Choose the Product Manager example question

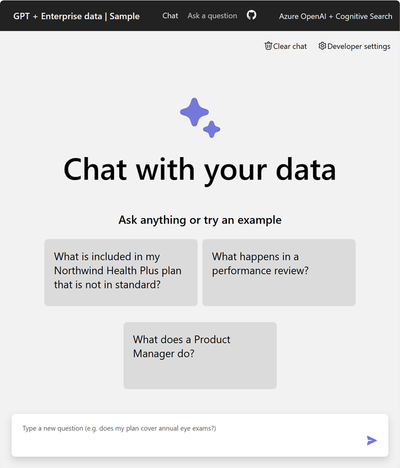point(200,355)
